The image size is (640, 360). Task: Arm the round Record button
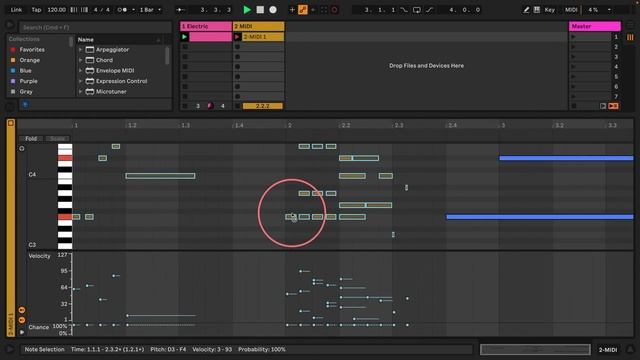(273, 9)
